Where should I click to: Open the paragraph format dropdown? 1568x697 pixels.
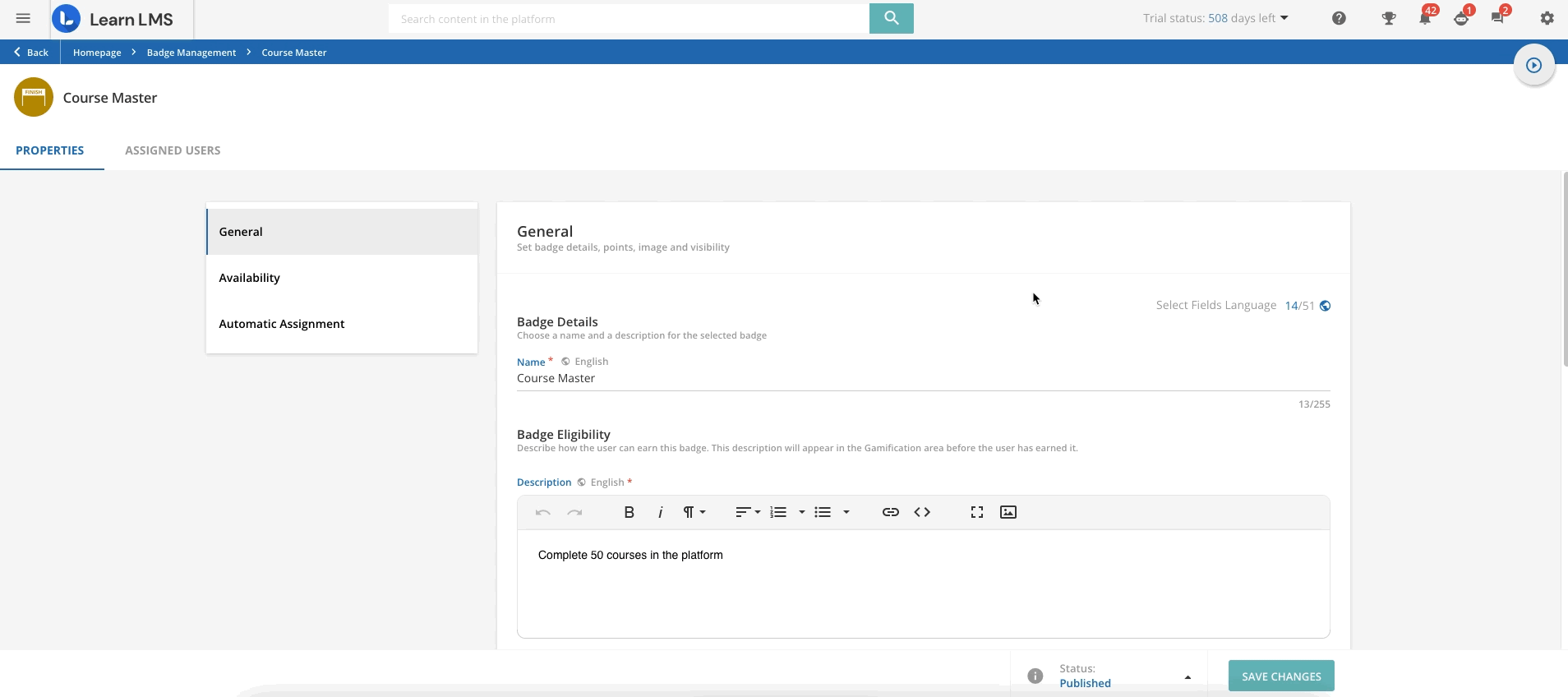tap(694, 512)
